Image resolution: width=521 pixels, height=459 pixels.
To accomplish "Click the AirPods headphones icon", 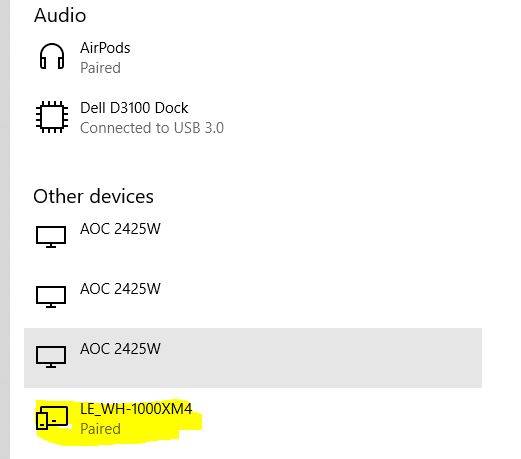I will (52, 56).
